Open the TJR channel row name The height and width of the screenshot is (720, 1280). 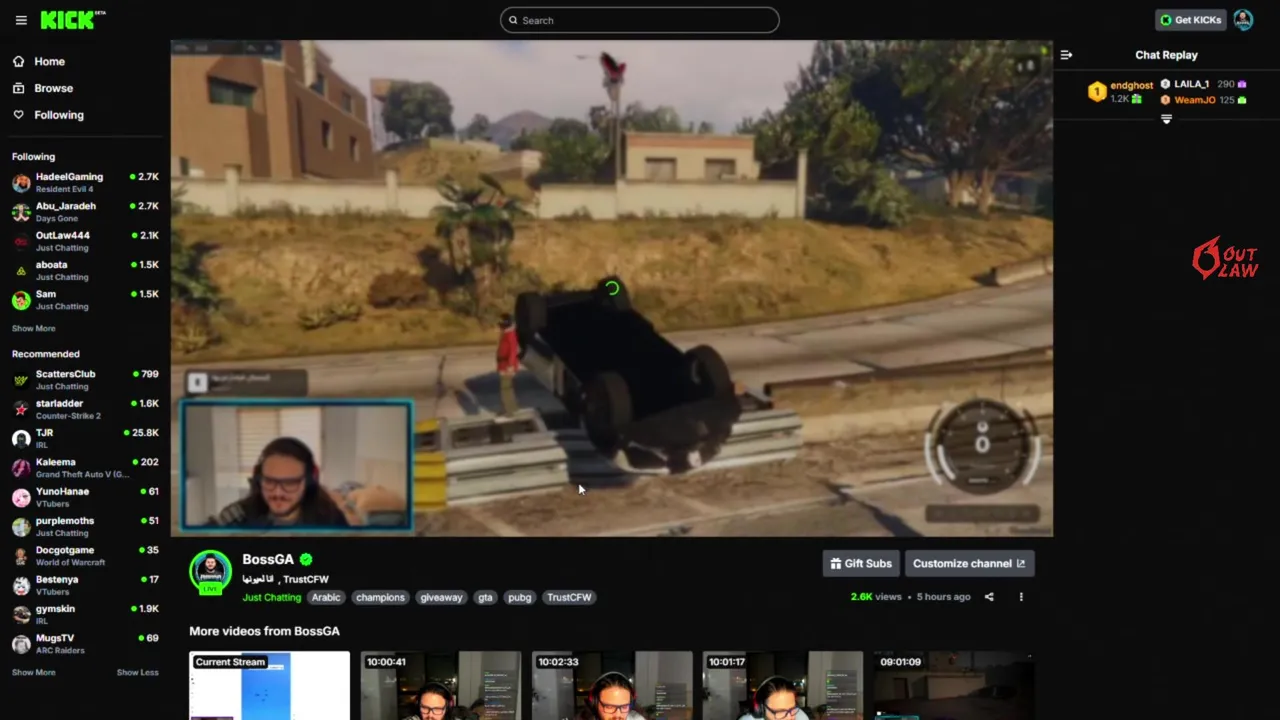point(44,433)
